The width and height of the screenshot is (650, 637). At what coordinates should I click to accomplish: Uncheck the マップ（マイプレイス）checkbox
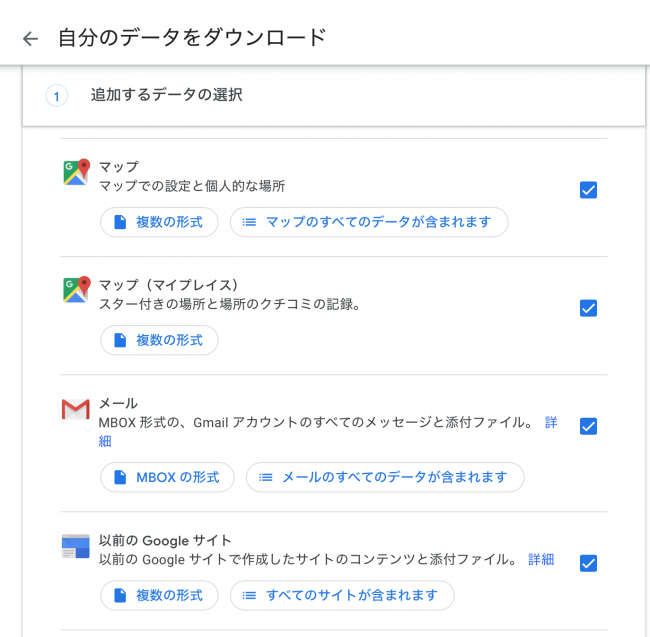click(x=588, y=308)
